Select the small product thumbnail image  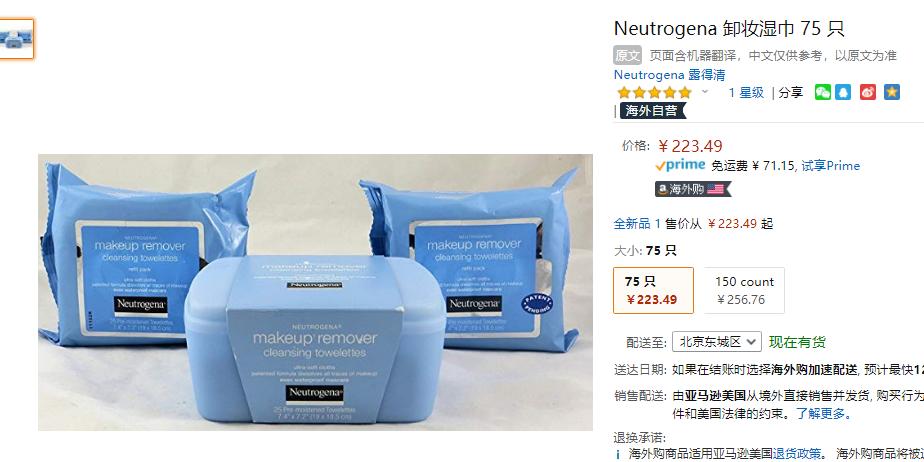pos(16,39)
